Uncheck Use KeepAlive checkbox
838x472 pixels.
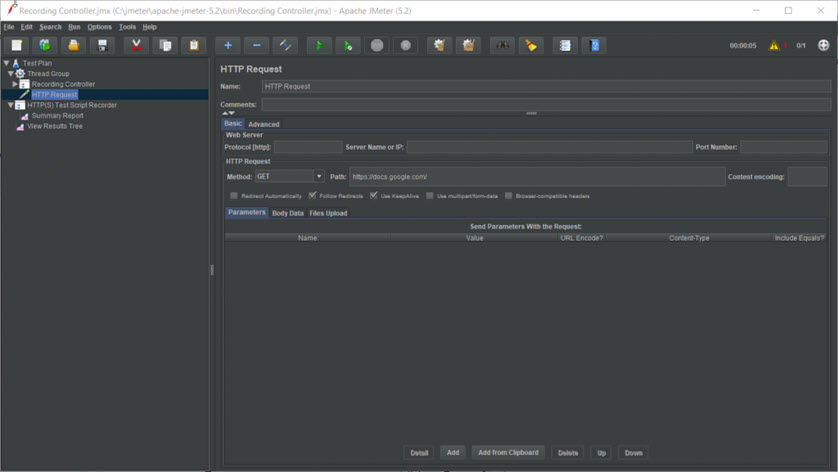pos(374,196)
